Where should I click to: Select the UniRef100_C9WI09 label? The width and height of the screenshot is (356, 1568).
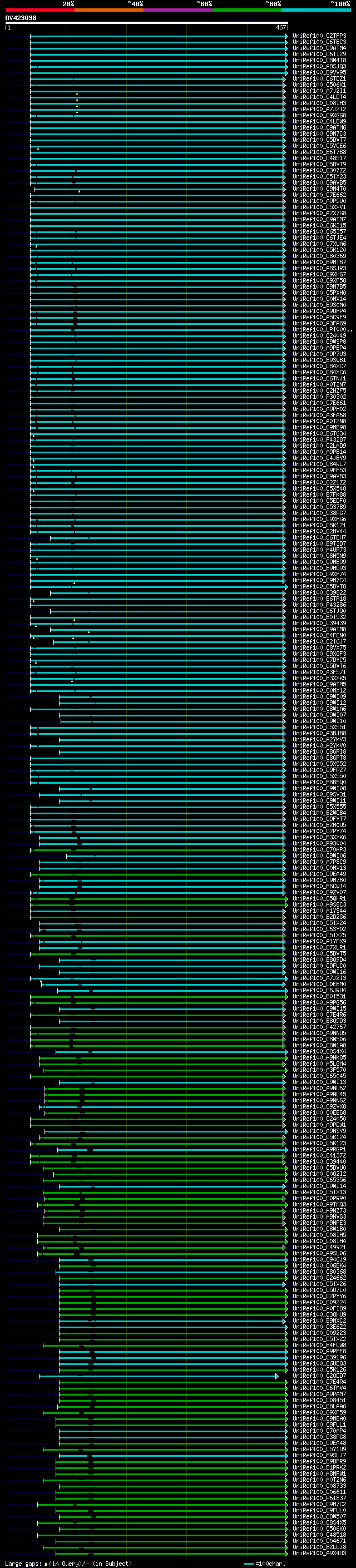(x=319, y=696)
